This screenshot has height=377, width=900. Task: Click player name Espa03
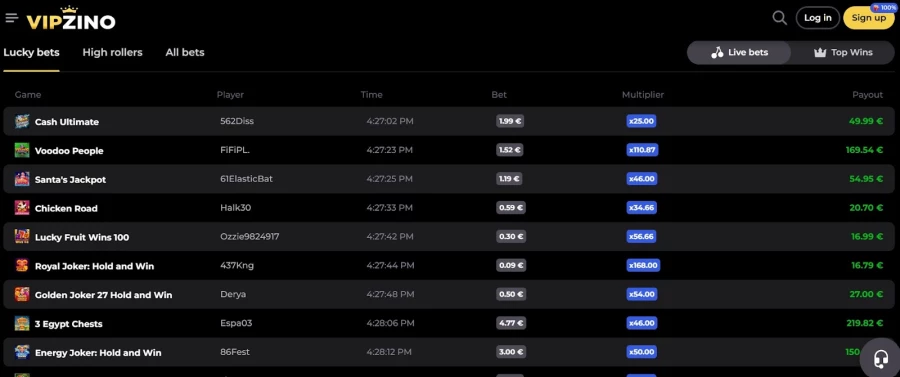click(236, 323)
